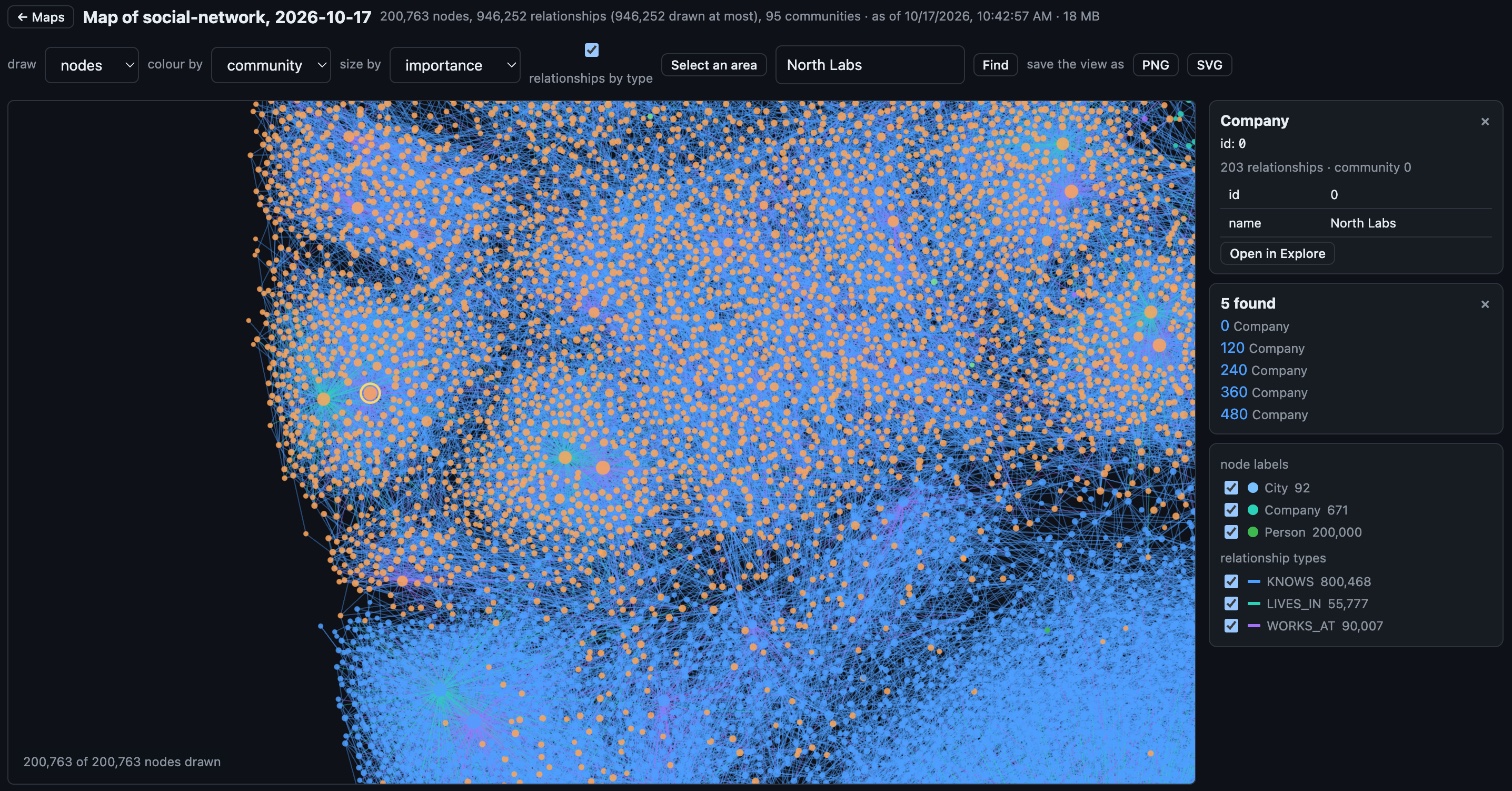Open the draw nodes dropdown
The image size is (1512, 791).
92,65
